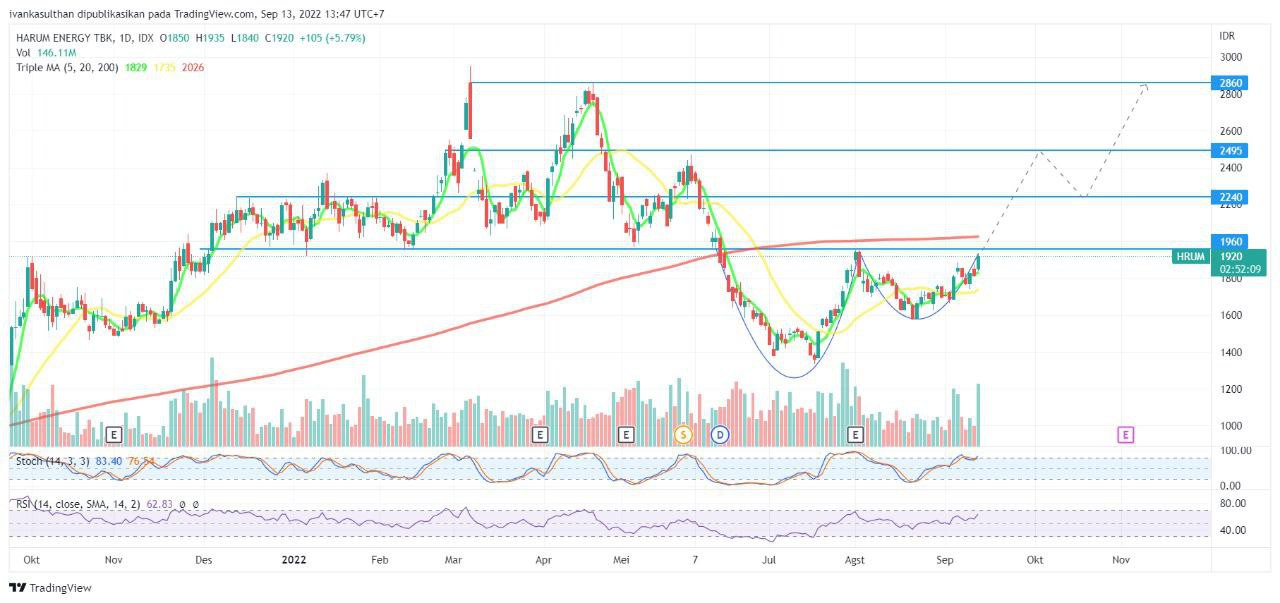This screenshot has width=1280, height=603.
Task: Select the Triple MA (5, 20, 200) legend
Action: (x=65, y=67)
